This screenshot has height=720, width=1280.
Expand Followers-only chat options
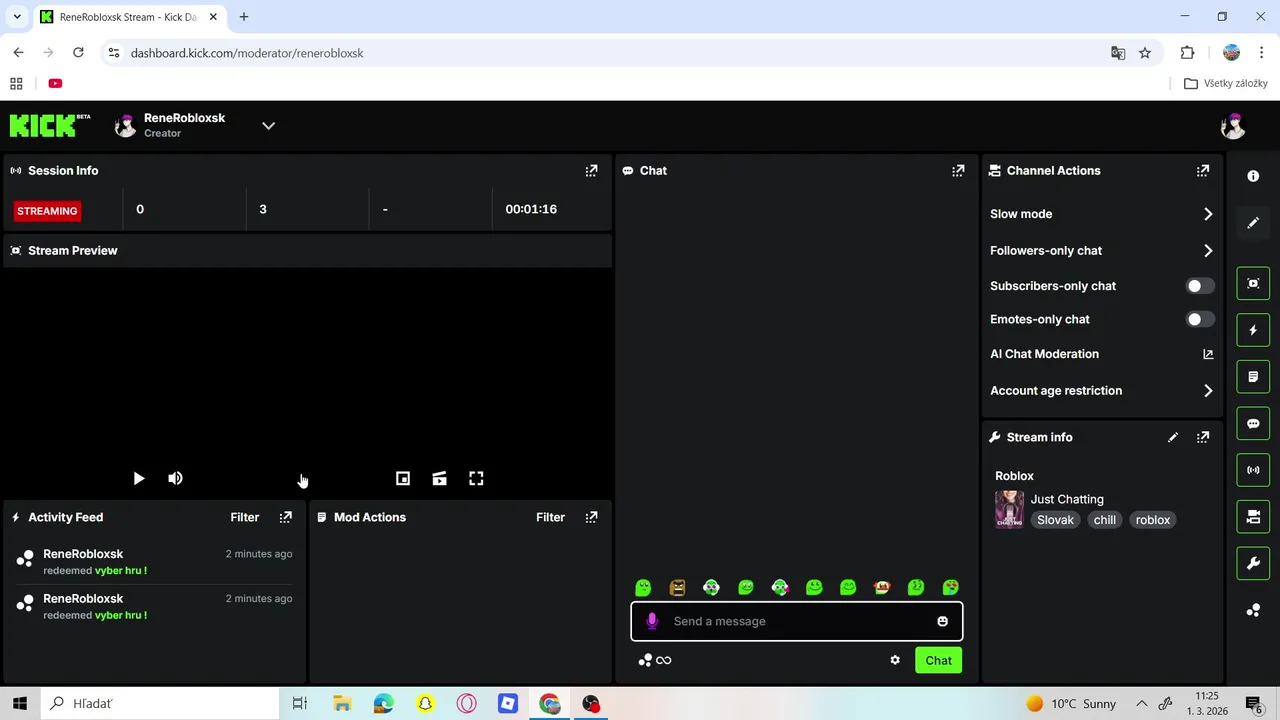point(1208,251)
